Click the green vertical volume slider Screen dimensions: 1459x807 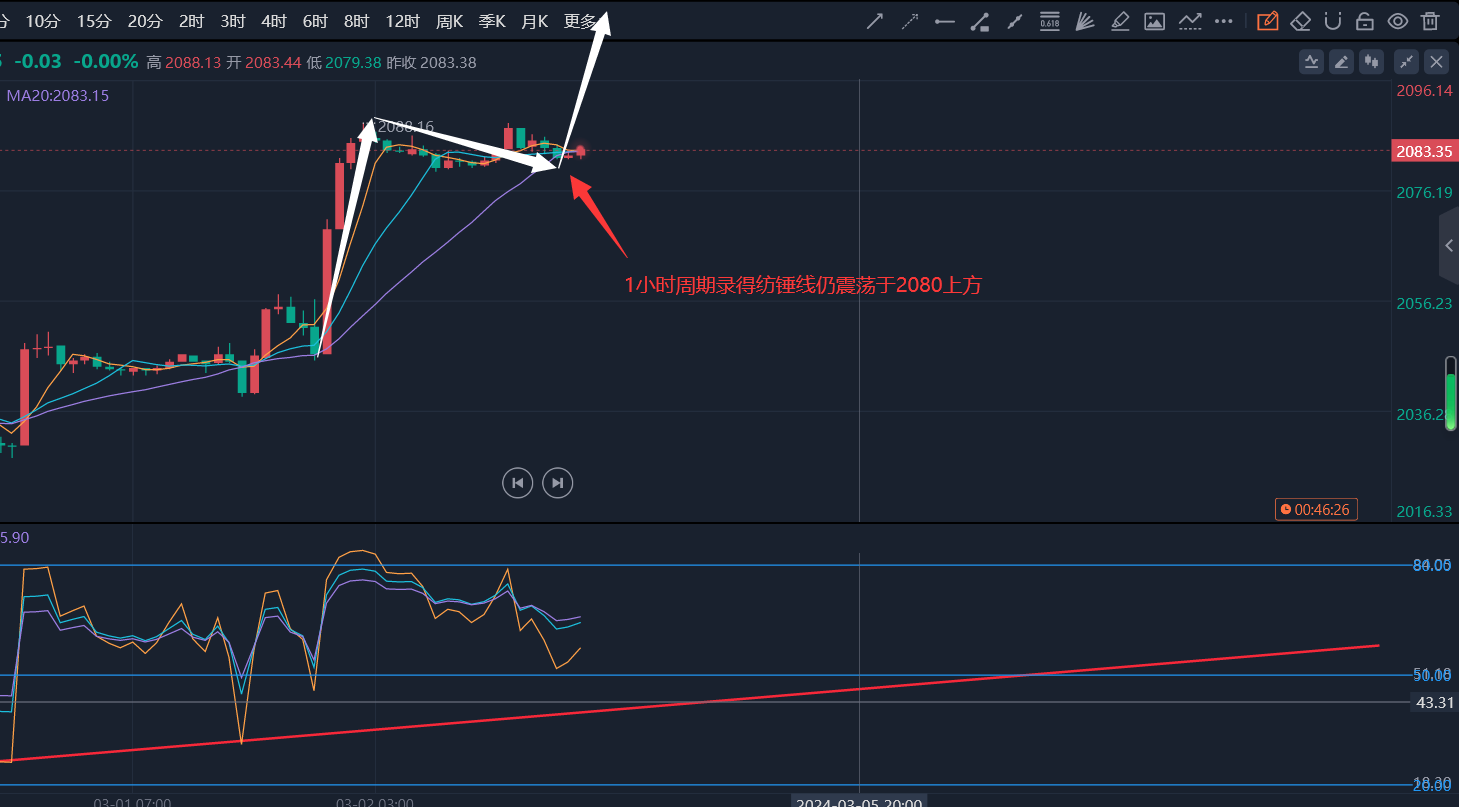(x=1451, y=394)
